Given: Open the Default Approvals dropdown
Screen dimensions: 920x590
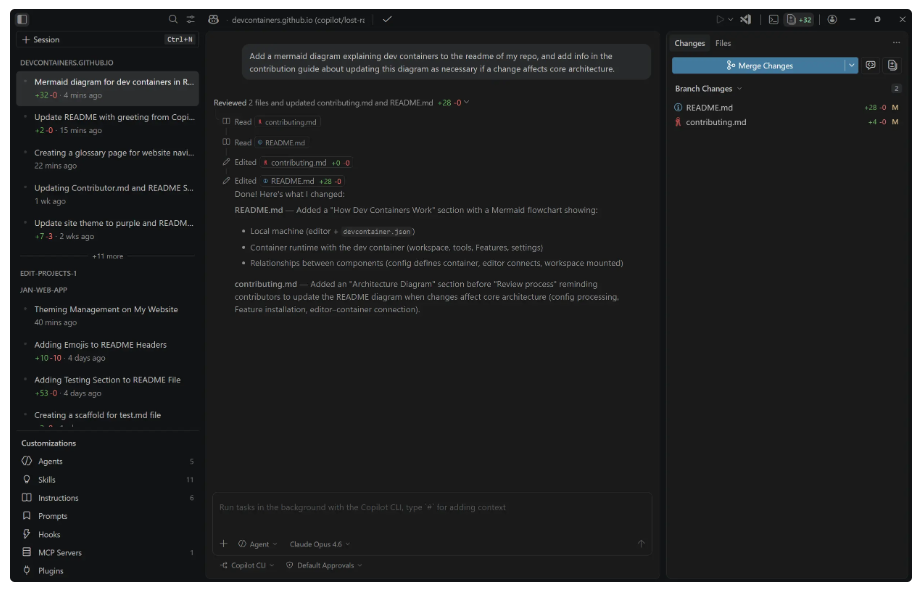Looking at the screenshot, I should tap(324, 565).
